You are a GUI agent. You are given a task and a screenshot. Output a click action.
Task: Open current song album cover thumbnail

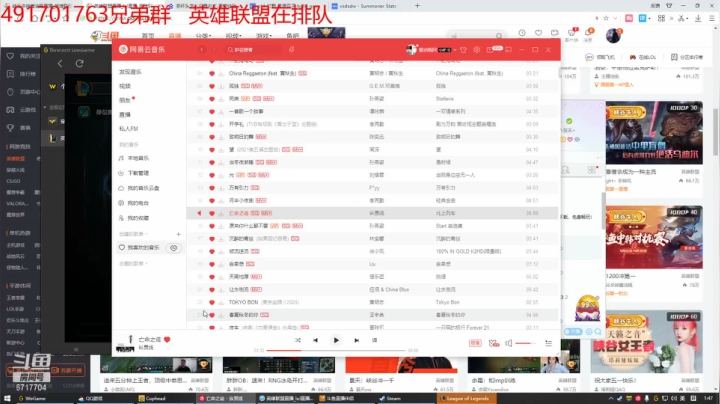tap(125, 343)
